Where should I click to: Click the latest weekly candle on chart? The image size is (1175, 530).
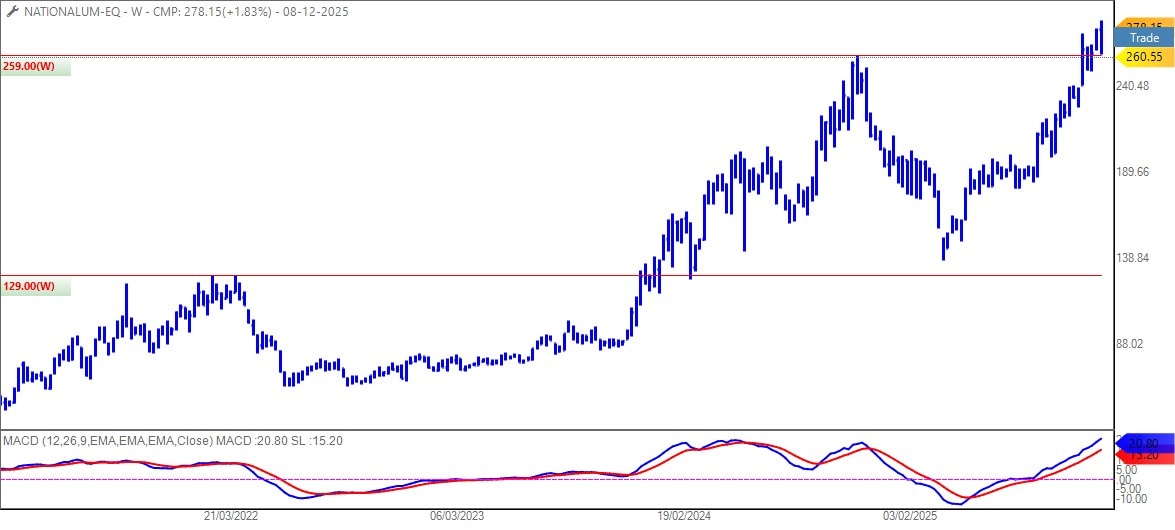click(1101, 35)
